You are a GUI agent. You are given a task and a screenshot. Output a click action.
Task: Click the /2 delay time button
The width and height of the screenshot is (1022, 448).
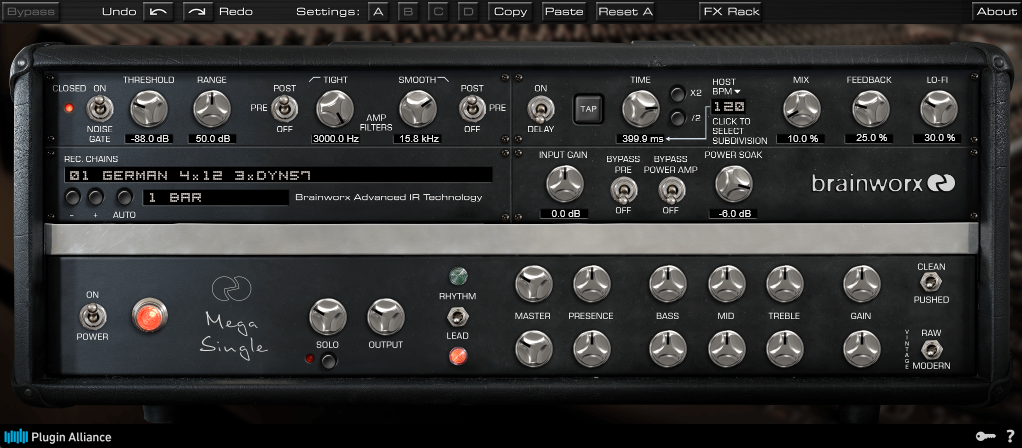(679, 118)
